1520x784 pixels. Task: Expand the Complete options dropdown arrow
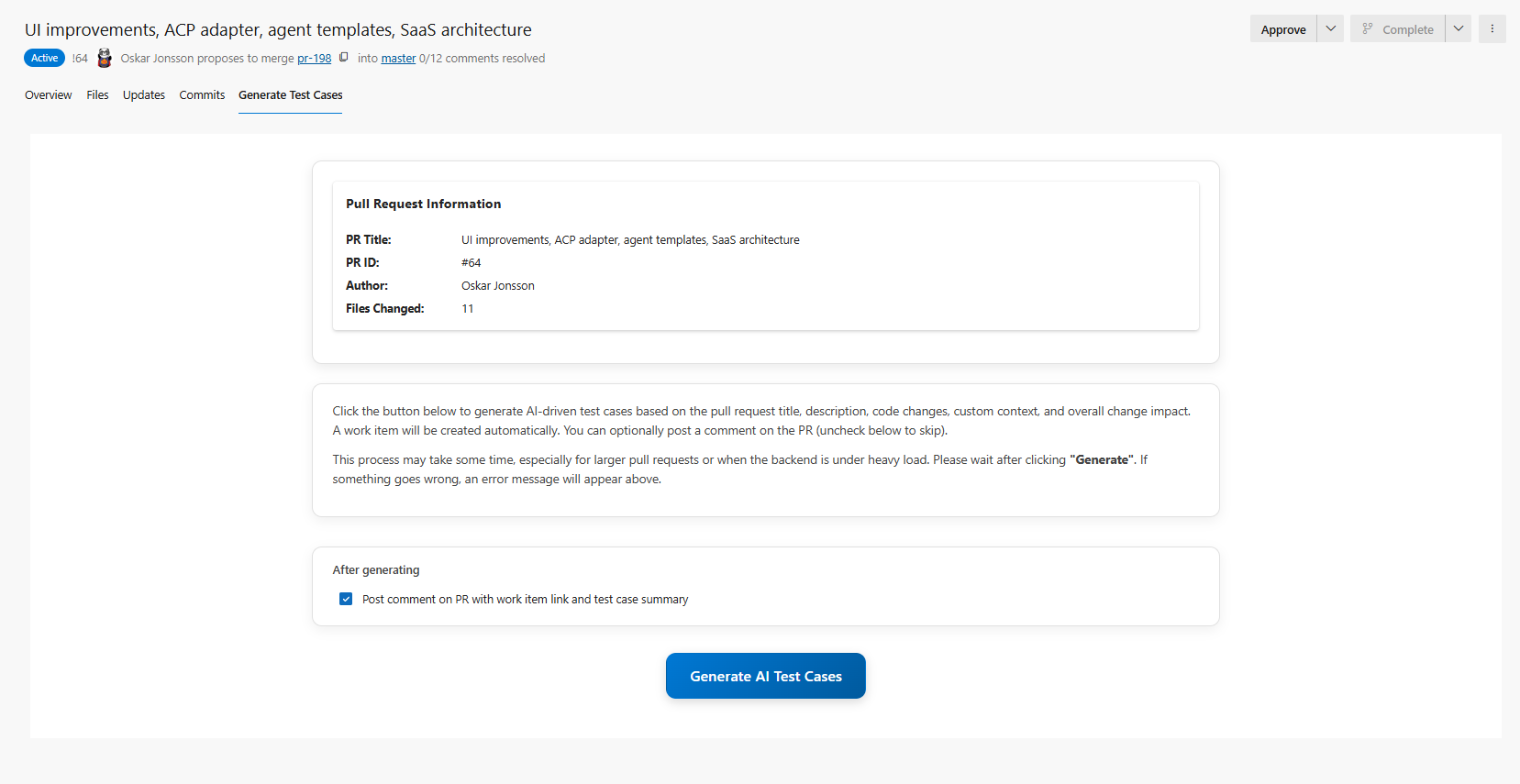point(1458,29)
